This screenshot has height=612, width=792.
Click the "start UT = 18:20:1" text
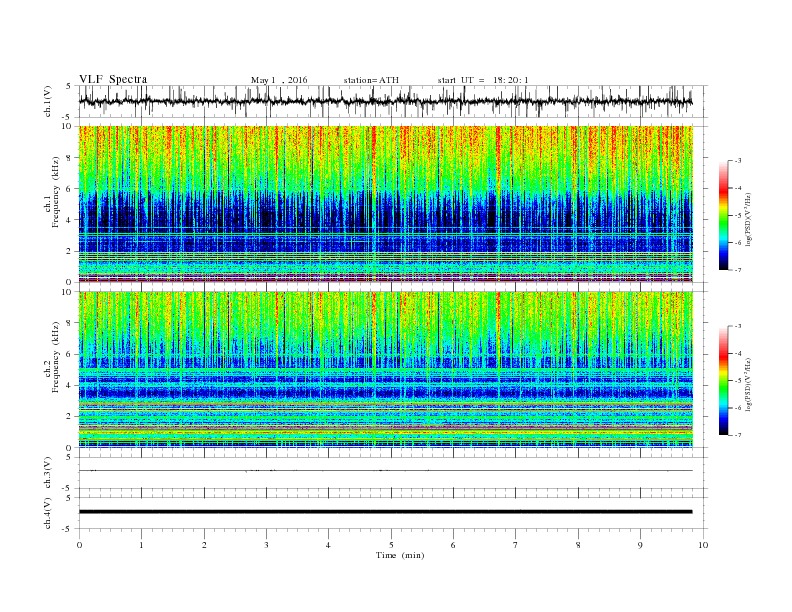pos(483,80)
